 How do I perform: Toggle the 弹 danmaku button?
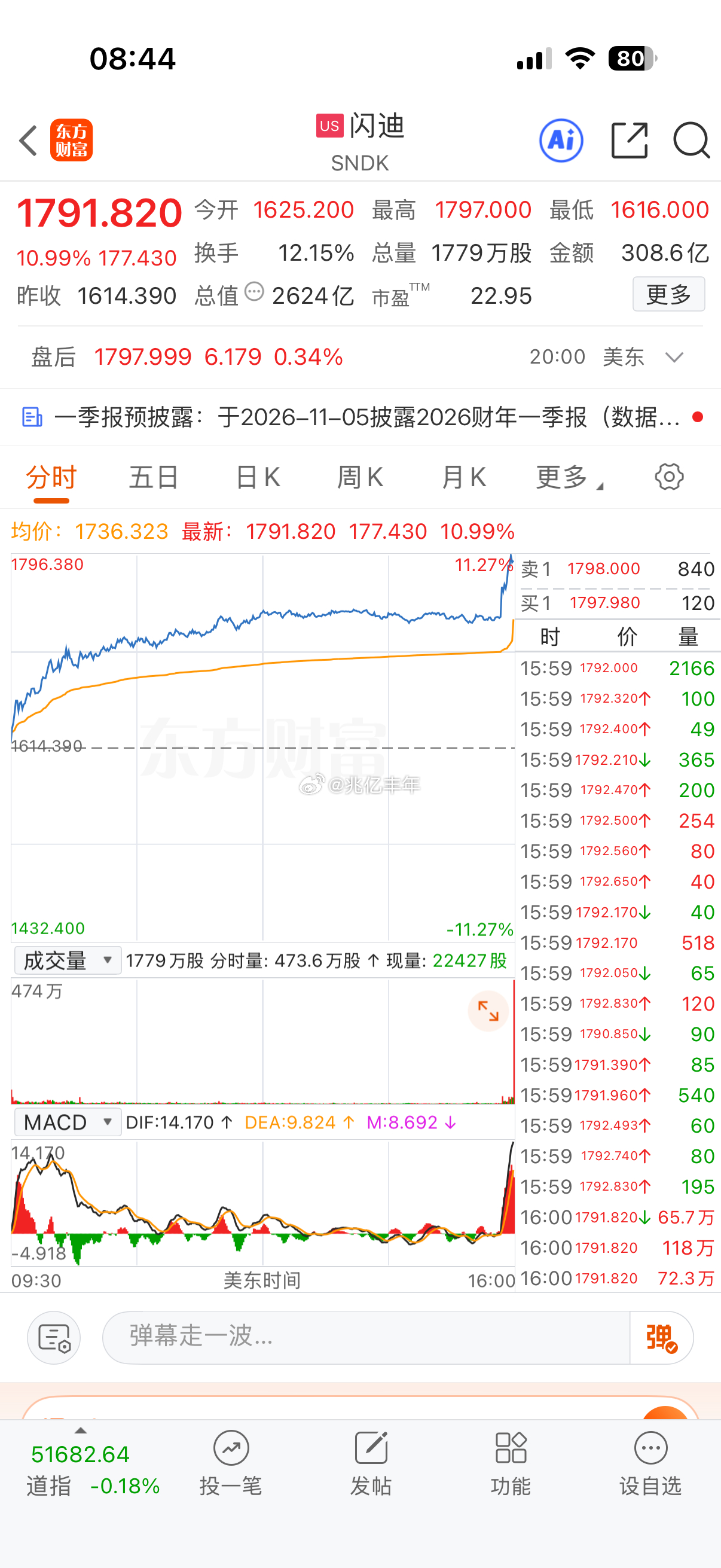tap(661, 1337)
